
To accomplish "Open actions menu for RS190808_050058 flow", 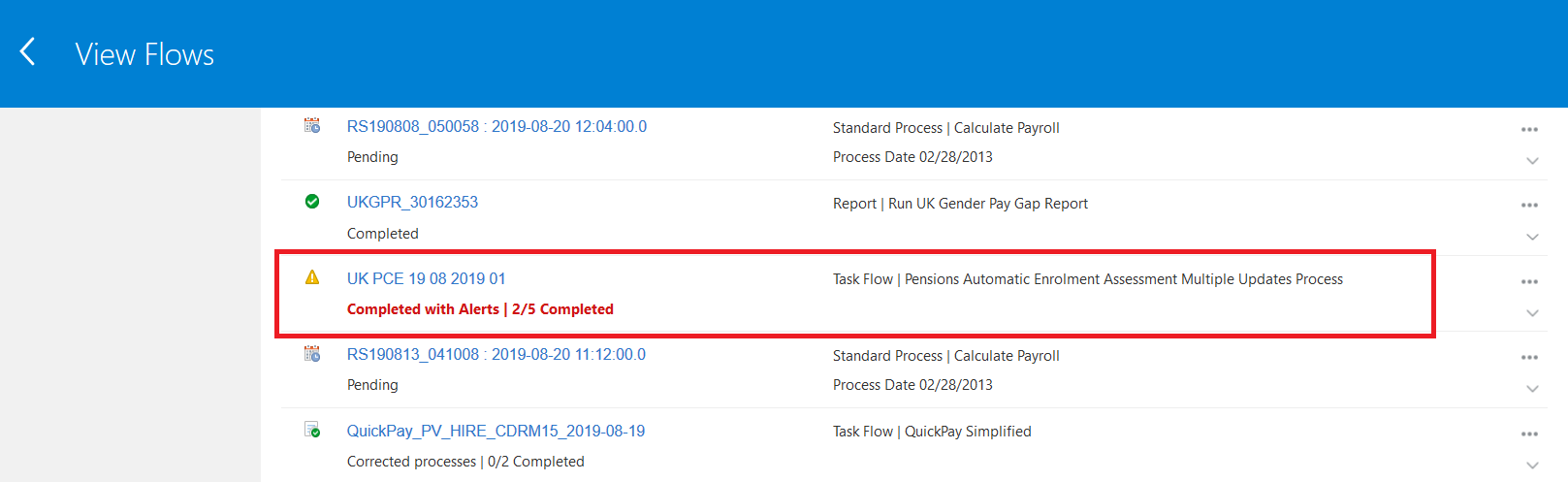I will pos(1529,129).
